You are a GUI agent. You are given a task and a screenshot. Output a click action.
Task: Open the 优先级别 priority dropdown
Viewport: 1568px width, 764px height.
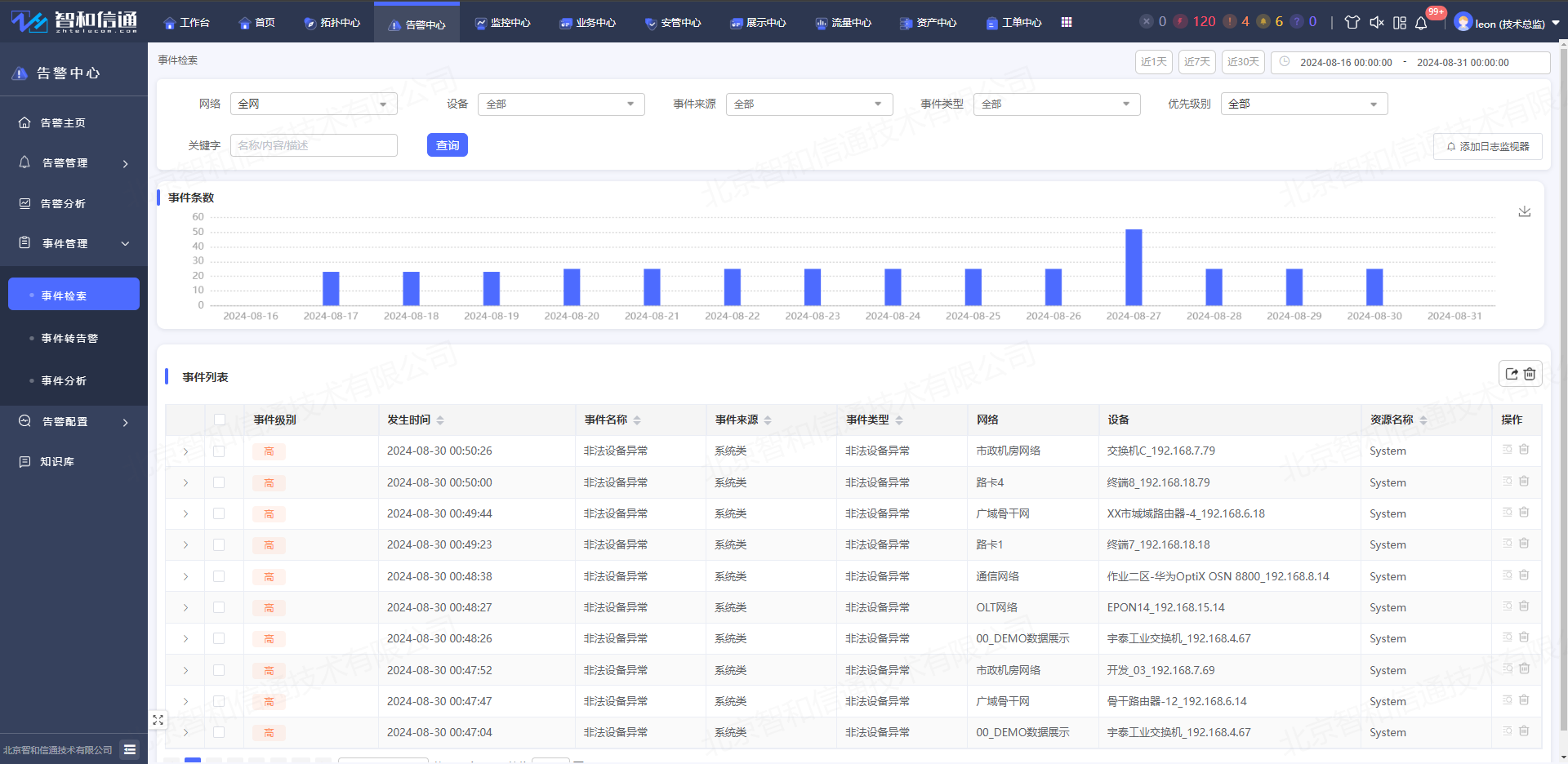(1303, 104)
